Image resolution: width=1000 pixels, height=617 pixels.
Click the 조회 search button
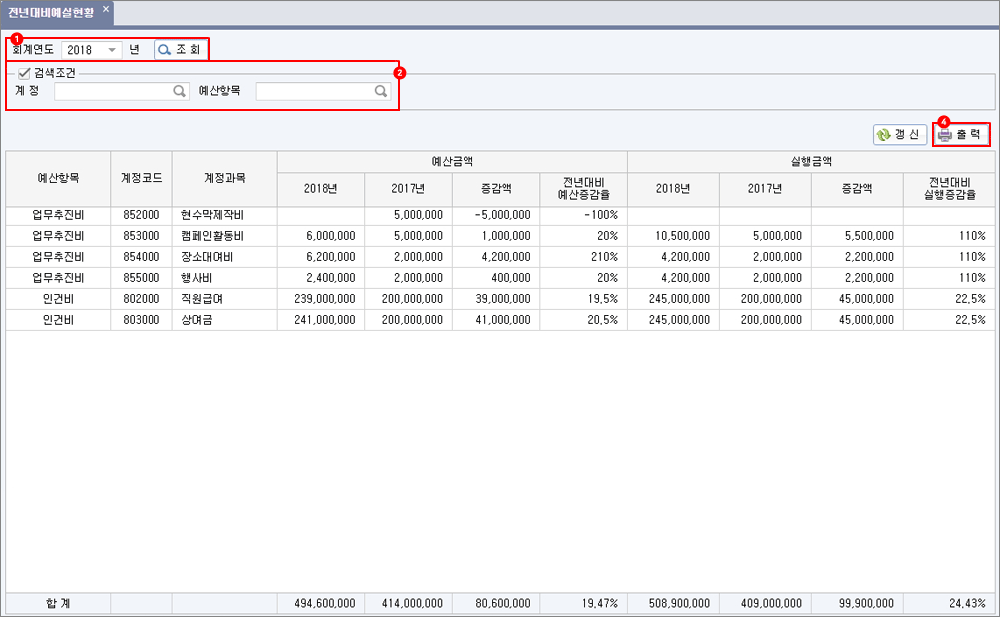(180, 49)
